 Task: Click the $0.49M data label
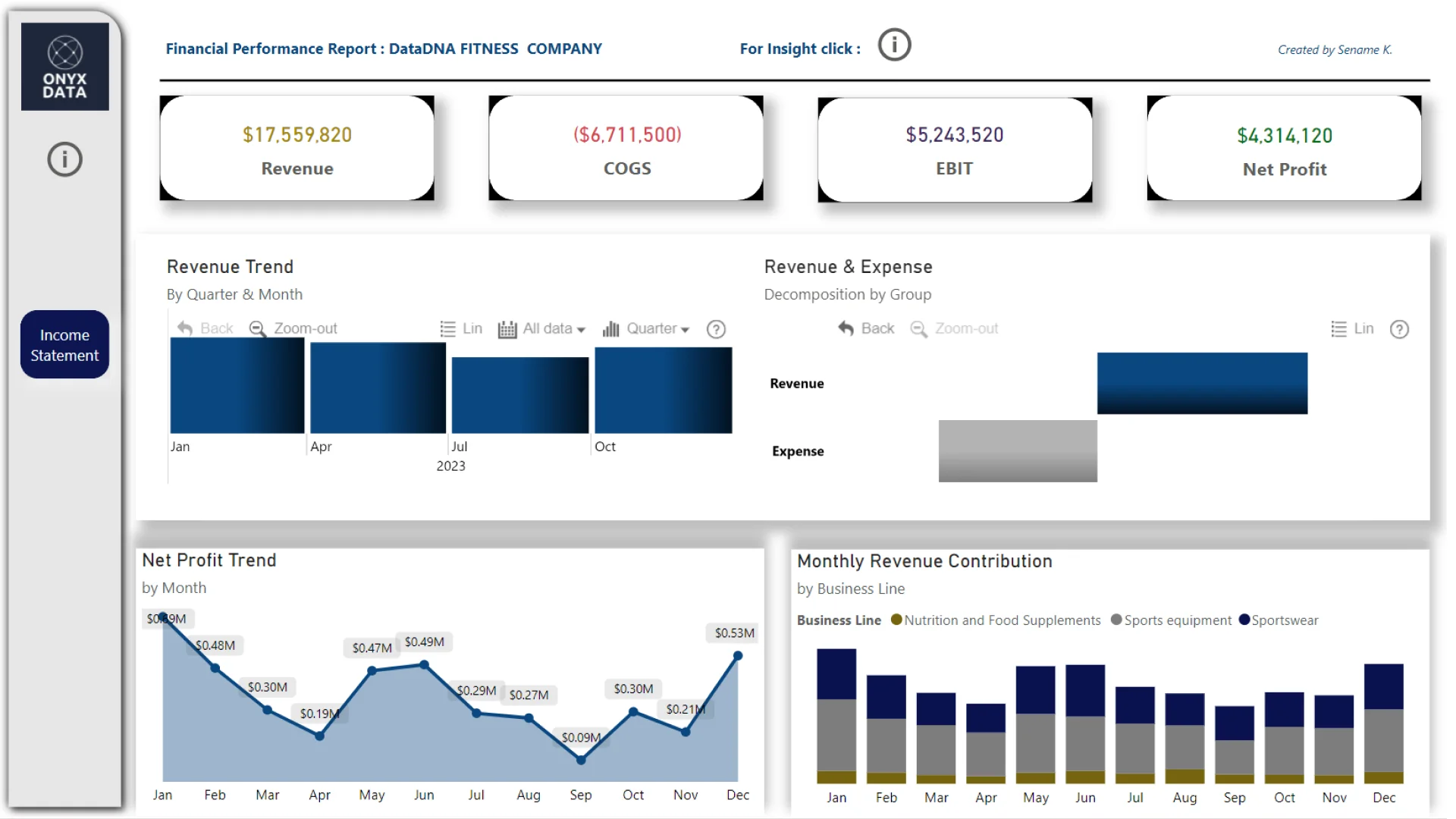(424, 642)
